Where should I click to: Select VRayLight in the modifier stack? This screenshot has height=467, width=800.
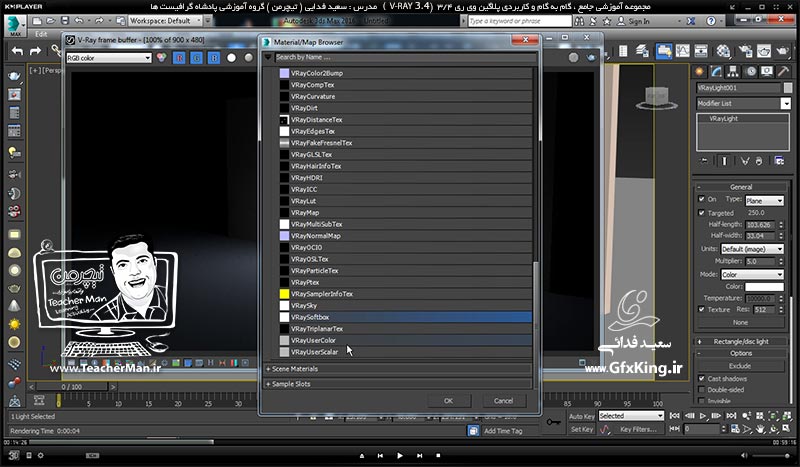[723, 118]
